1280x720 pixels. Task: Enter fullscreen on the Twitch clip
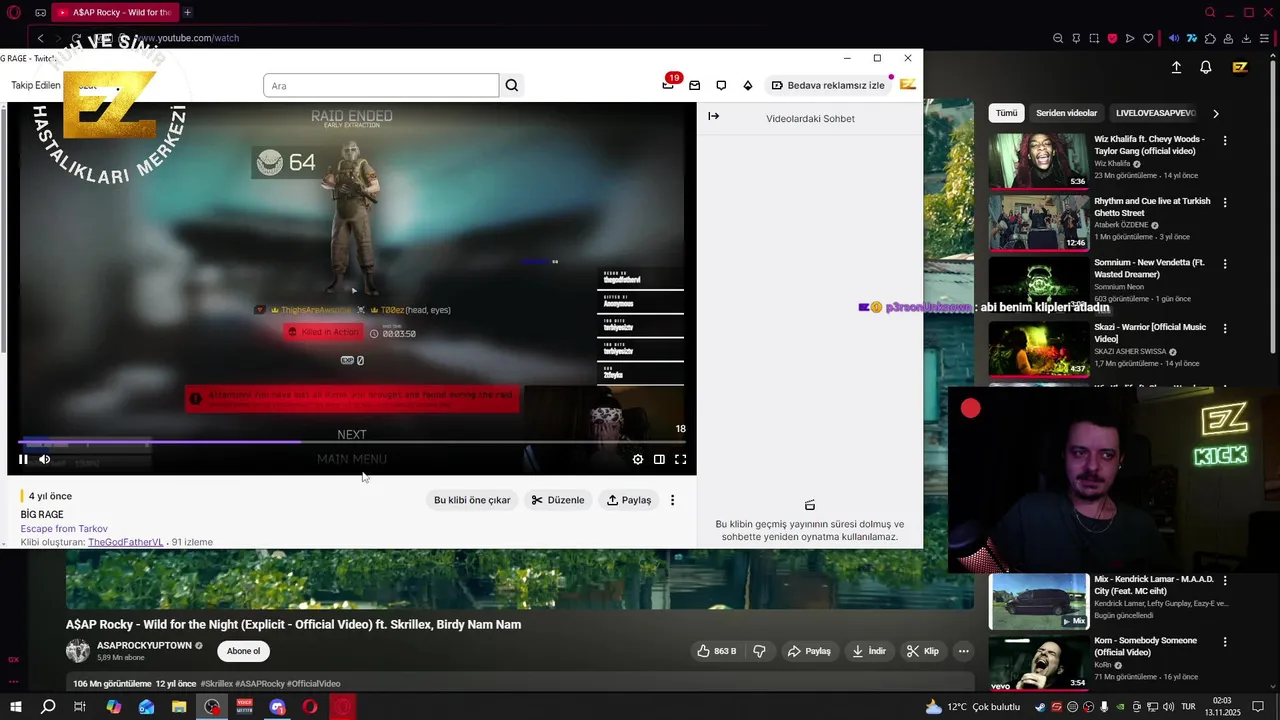[680, 459]
